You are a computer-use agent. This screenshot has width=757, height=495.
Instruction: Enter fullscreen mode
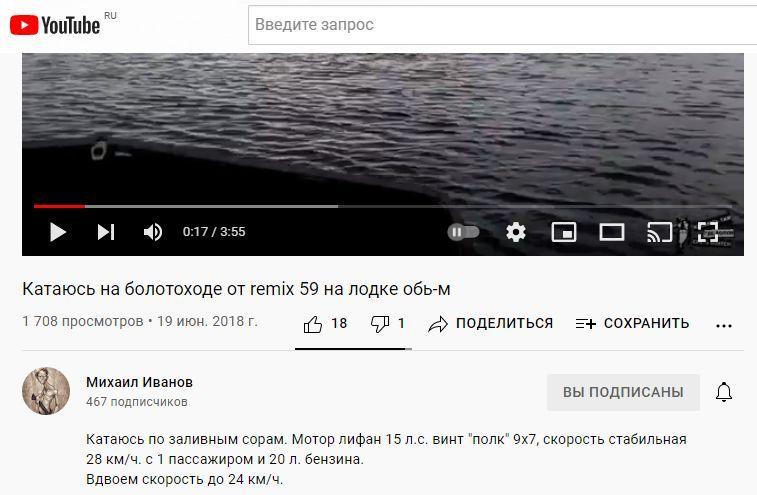707,232
